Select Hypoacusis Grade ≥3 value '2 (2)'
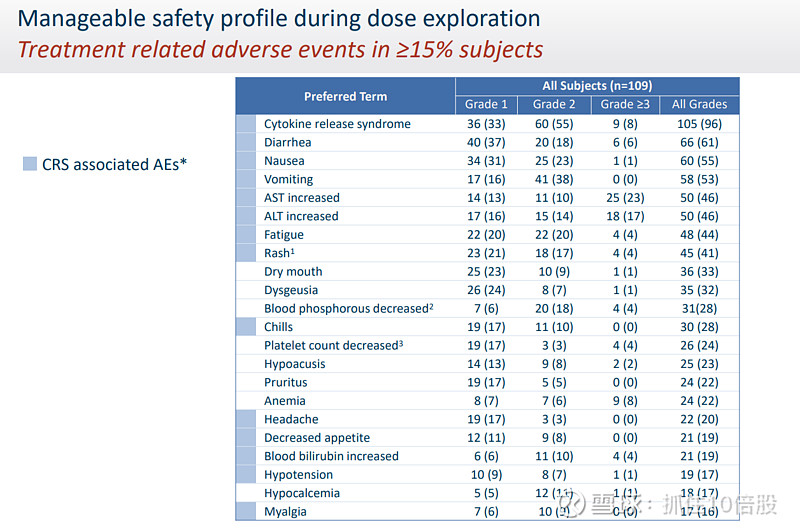This screenshot has width=800, height=529. [625, 364]
